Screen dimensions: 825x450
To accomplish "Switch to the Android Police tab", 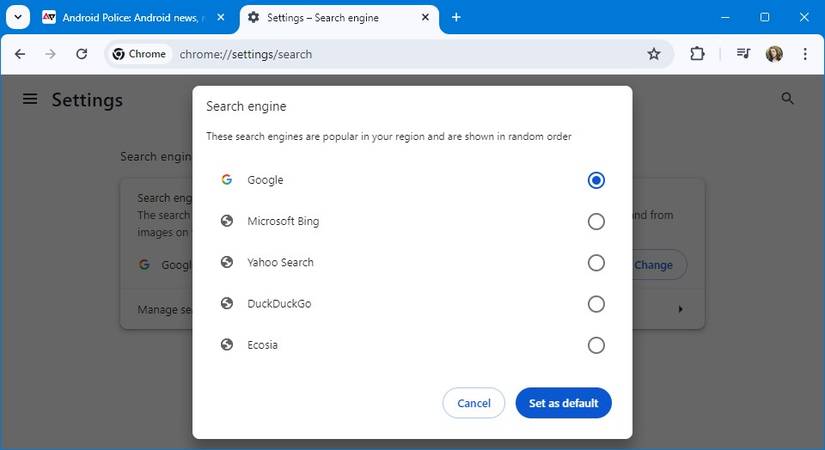I will (x=135, y=17).
